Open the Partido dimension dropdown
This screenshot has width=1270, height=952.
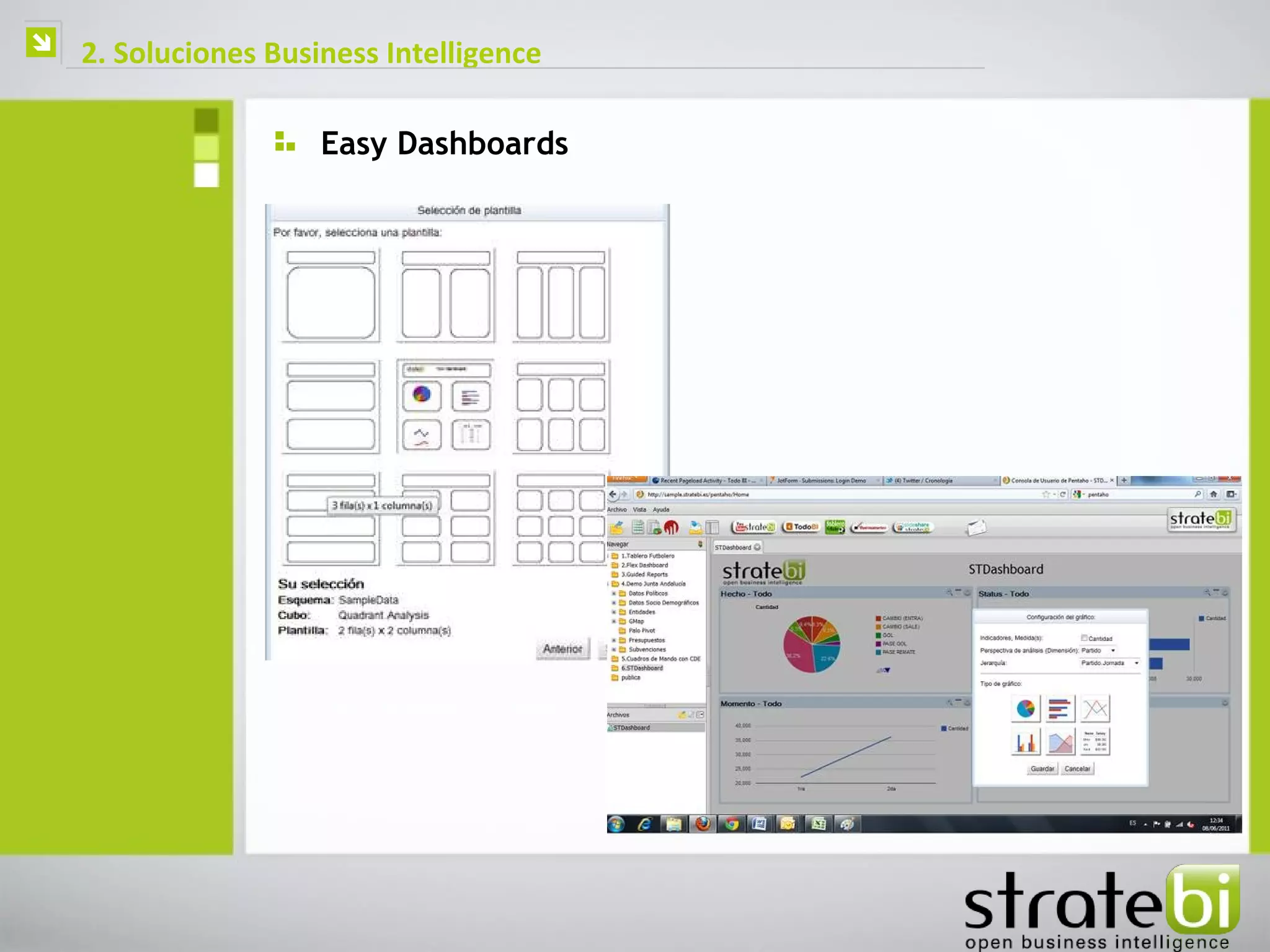click(1099, 650)
